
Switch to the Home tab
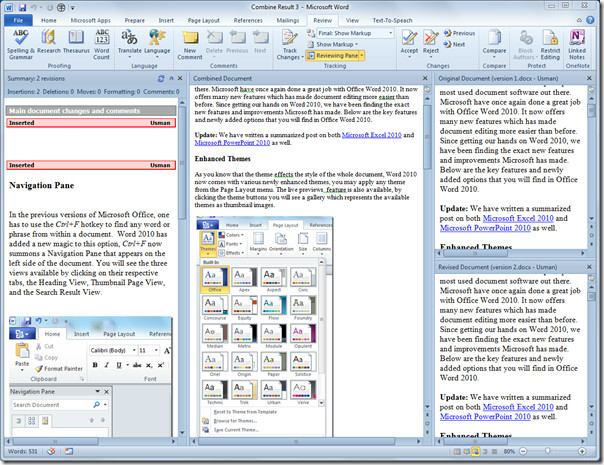tap(49, 20)
